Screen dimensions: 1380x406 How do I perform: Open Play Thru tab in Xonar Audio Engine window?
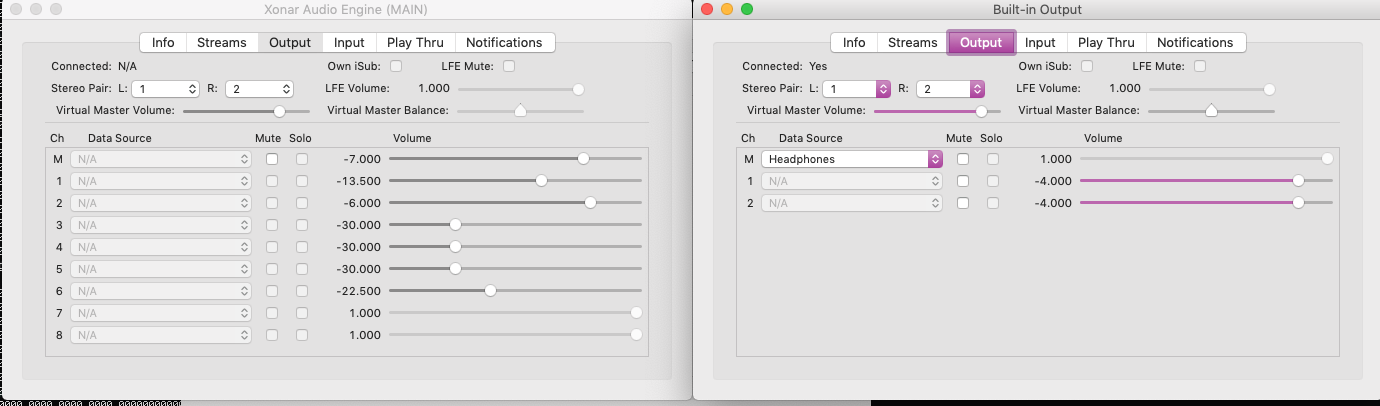point(415,43)
